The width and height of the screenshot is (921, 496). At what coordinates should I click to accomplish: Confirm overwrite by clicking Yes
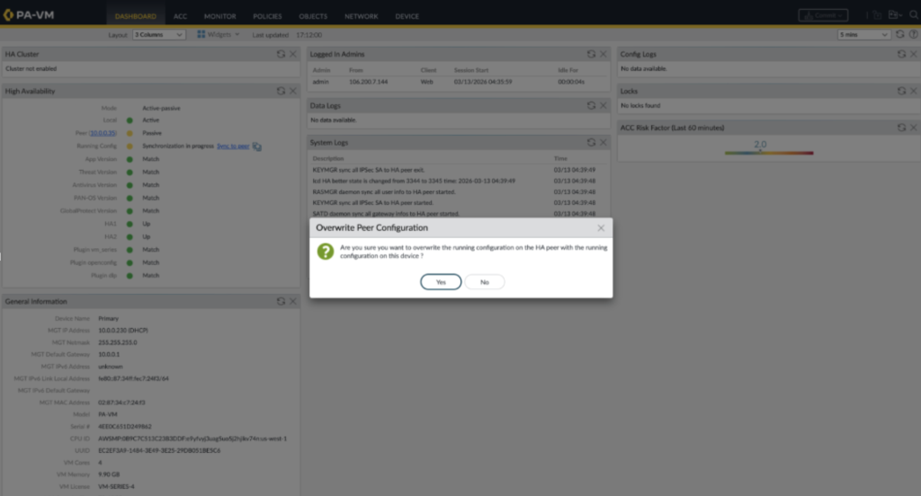click(x=440, y=282)
